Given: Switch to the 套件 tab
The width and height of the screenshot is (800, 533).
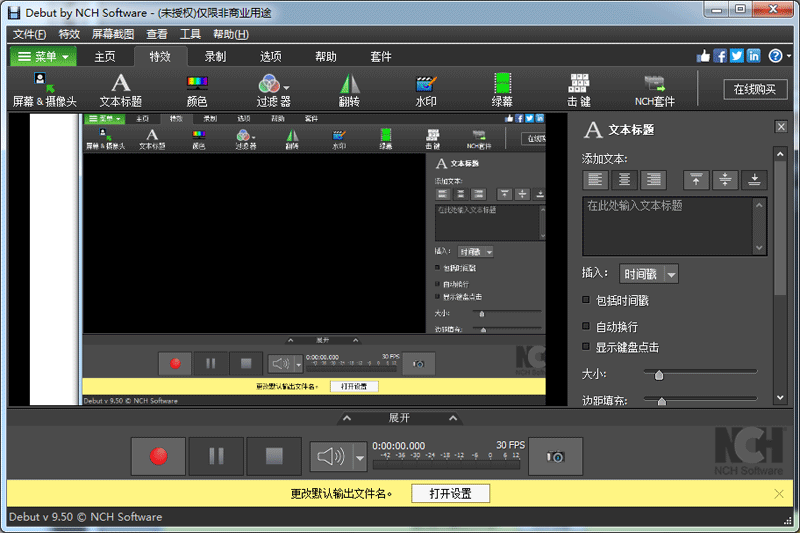Looking at the screenshot, I should 381,57.
